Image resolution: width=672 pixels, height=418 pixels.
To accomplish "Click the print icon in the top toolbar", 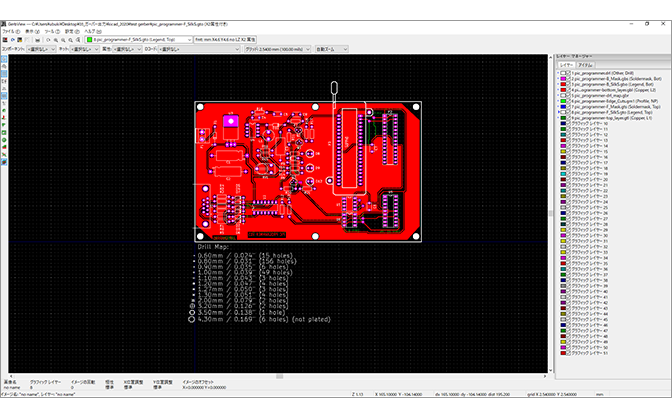I will 39,39.
